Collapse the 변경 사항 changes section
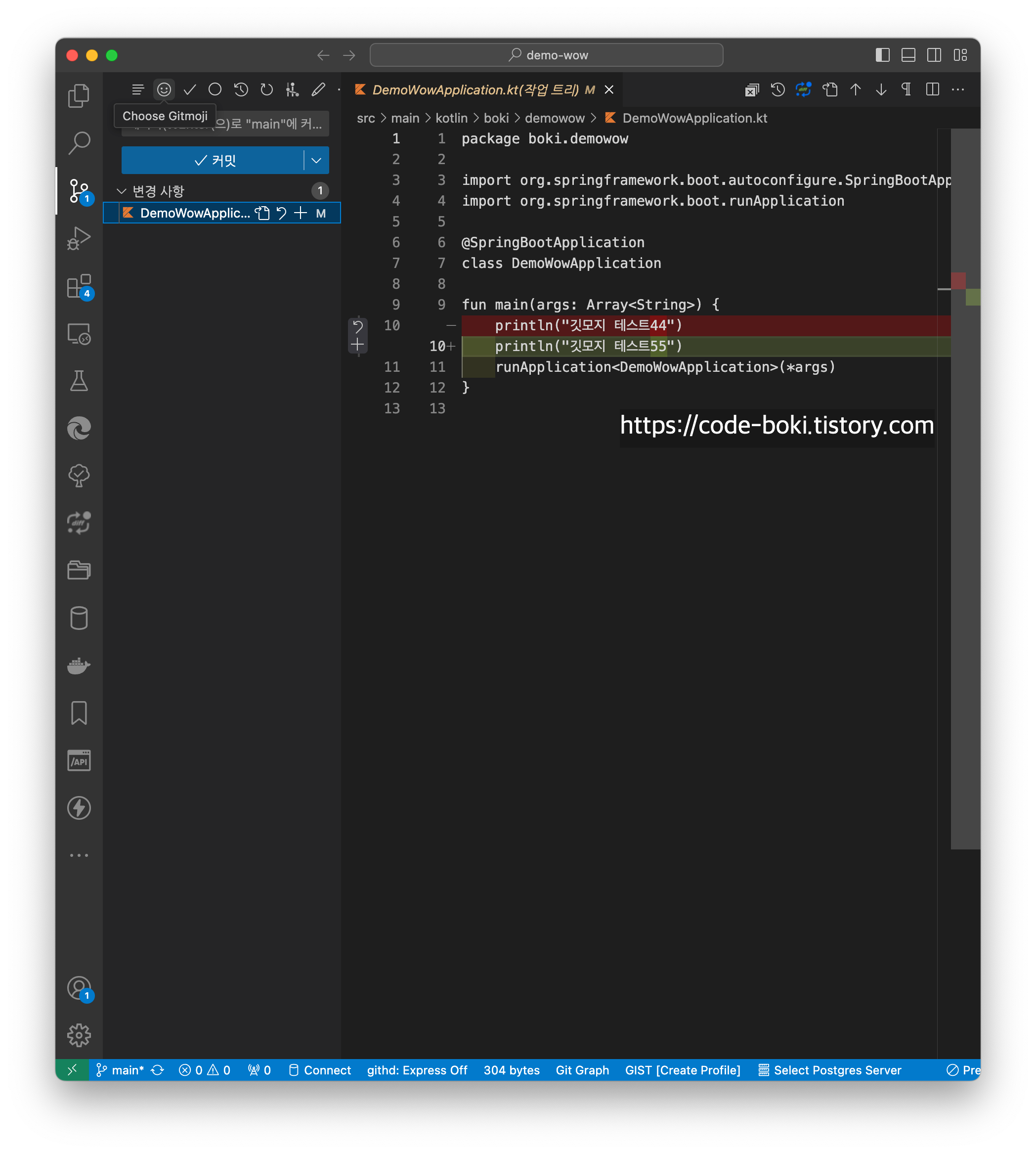 [x=121, y=191]
